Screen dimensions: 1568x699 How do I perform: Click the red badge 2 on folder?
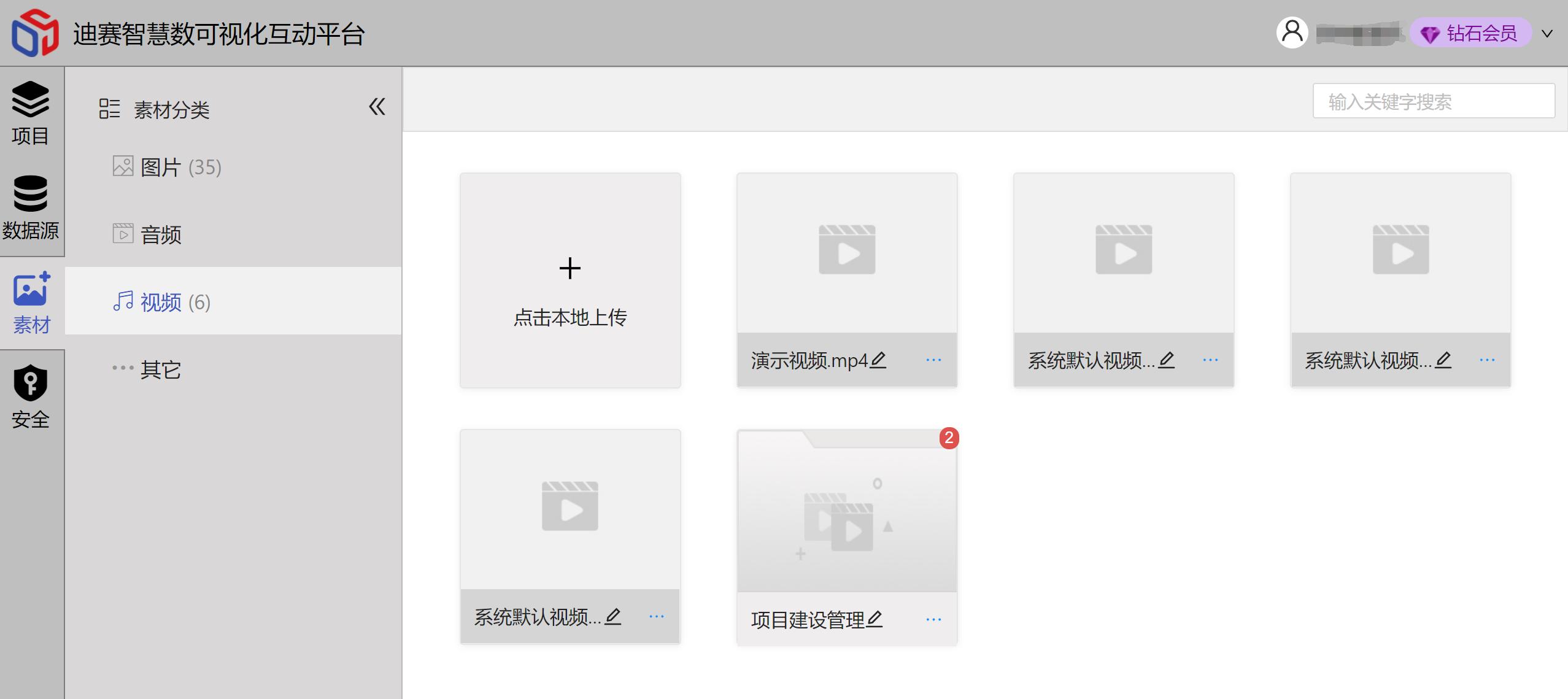coord(949,438)
